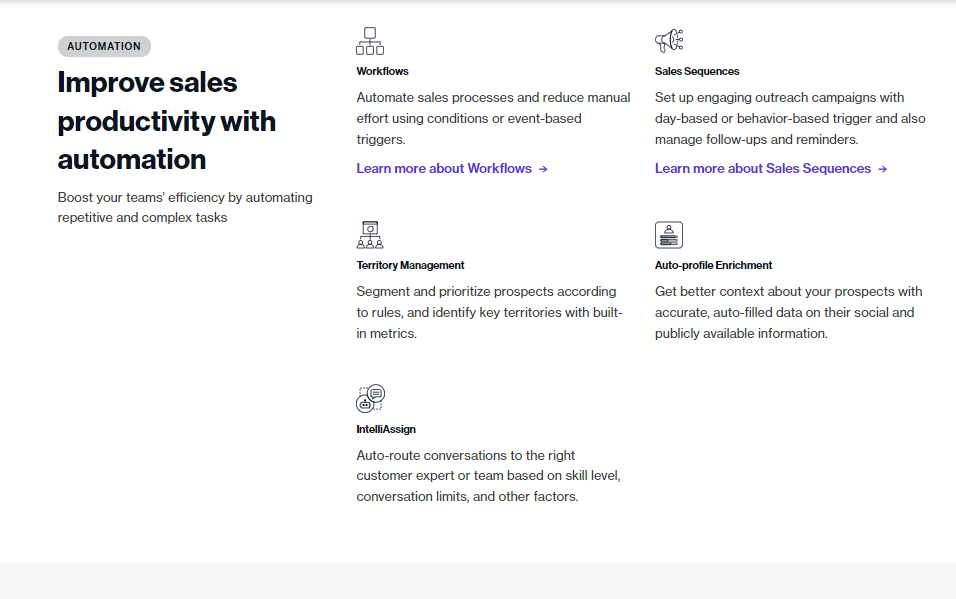Click the Sales Sequences feature title
Image resolution: width=956 pixels, height=599 pixels.
click(x=697, y=71)
